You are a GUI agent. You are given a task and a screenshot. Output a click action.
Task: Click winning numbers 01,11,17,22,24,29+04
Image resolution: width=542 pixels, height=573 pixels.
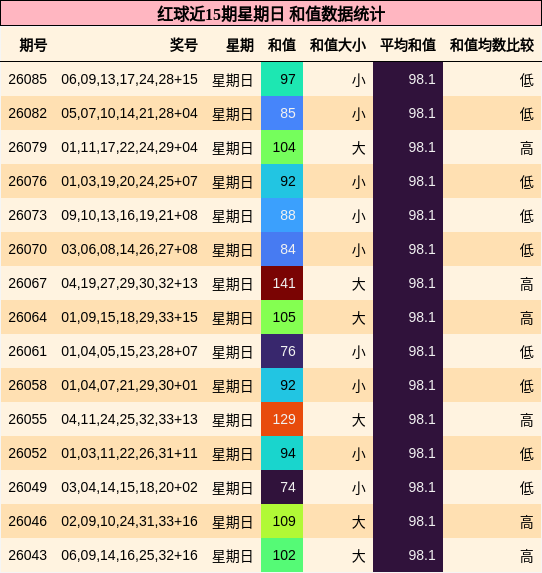[x=129, y=147]
